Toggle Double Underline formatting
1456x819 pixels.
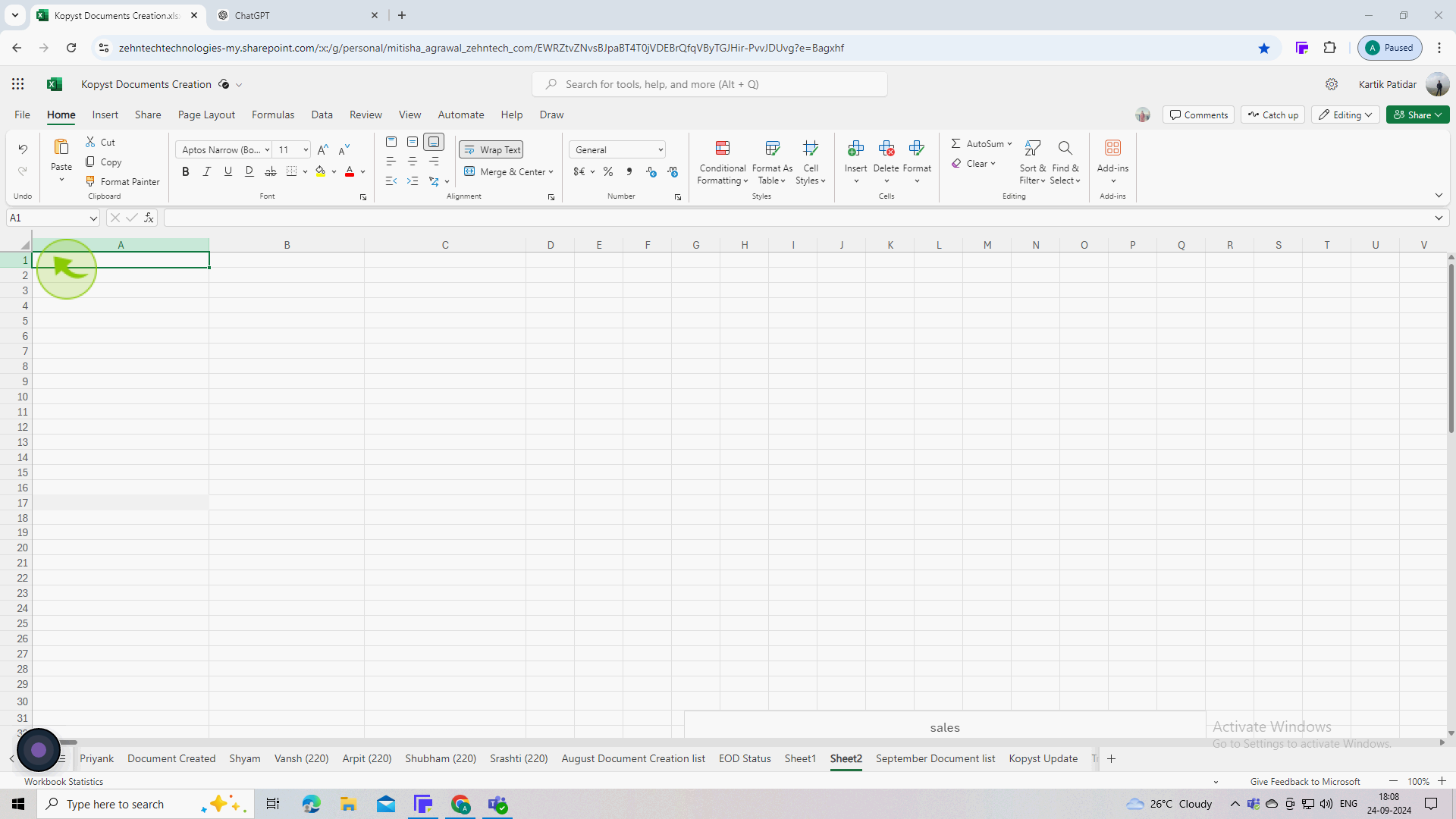click(x=249, y=171)
